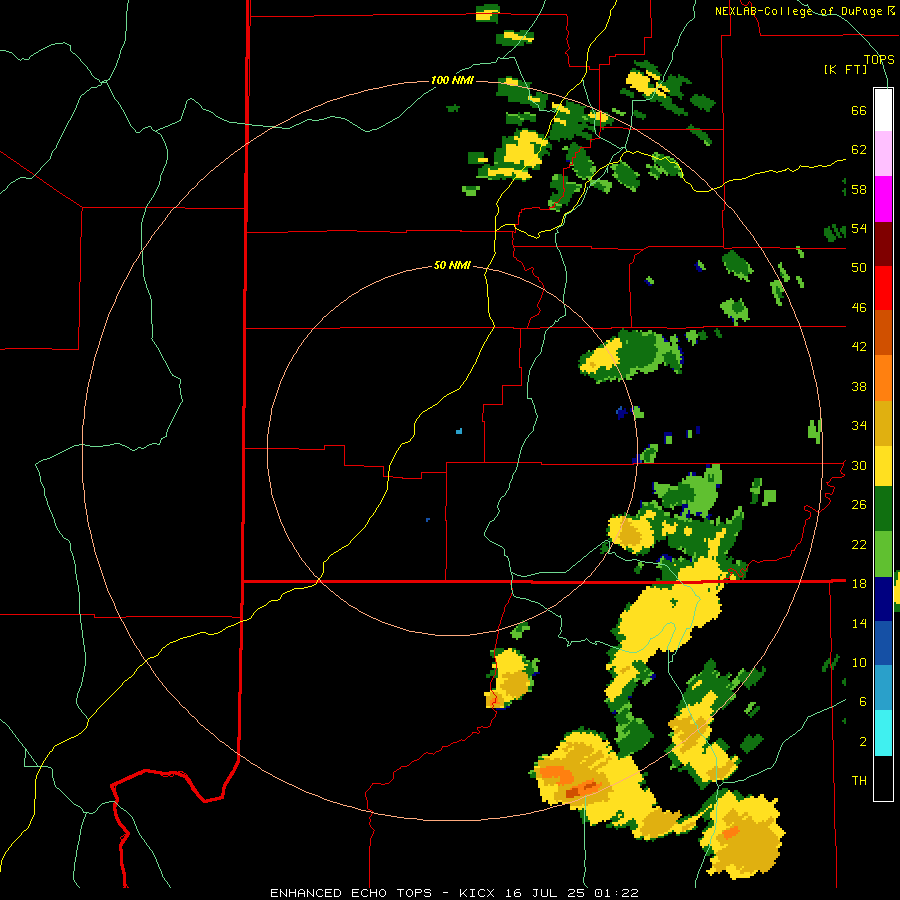Click the gold legend swatch
This screenshot has width=900, height=900.
coord(883,423)
